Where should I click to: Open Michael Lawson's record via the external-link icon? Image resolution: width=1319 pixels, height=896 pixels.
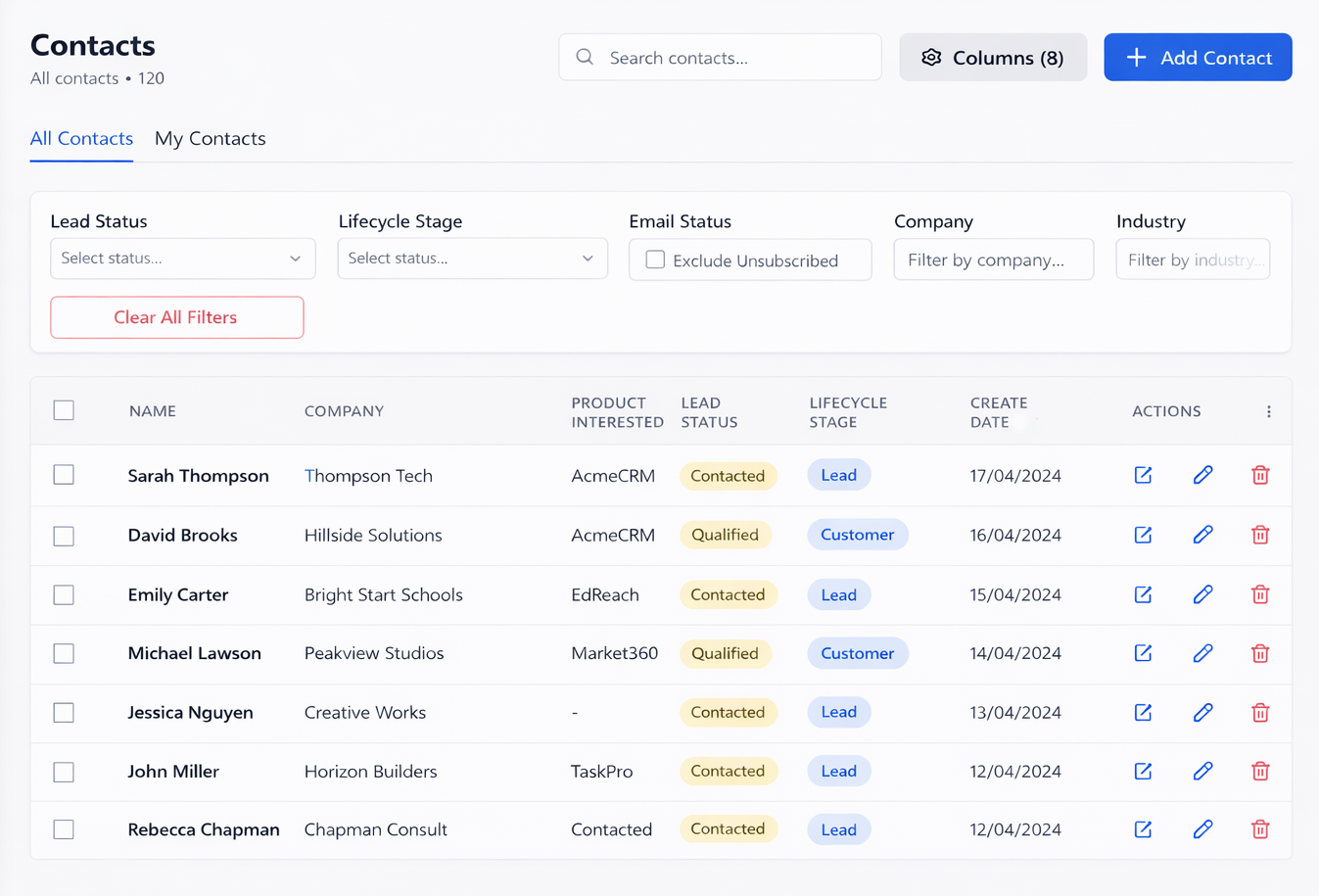1143,653
